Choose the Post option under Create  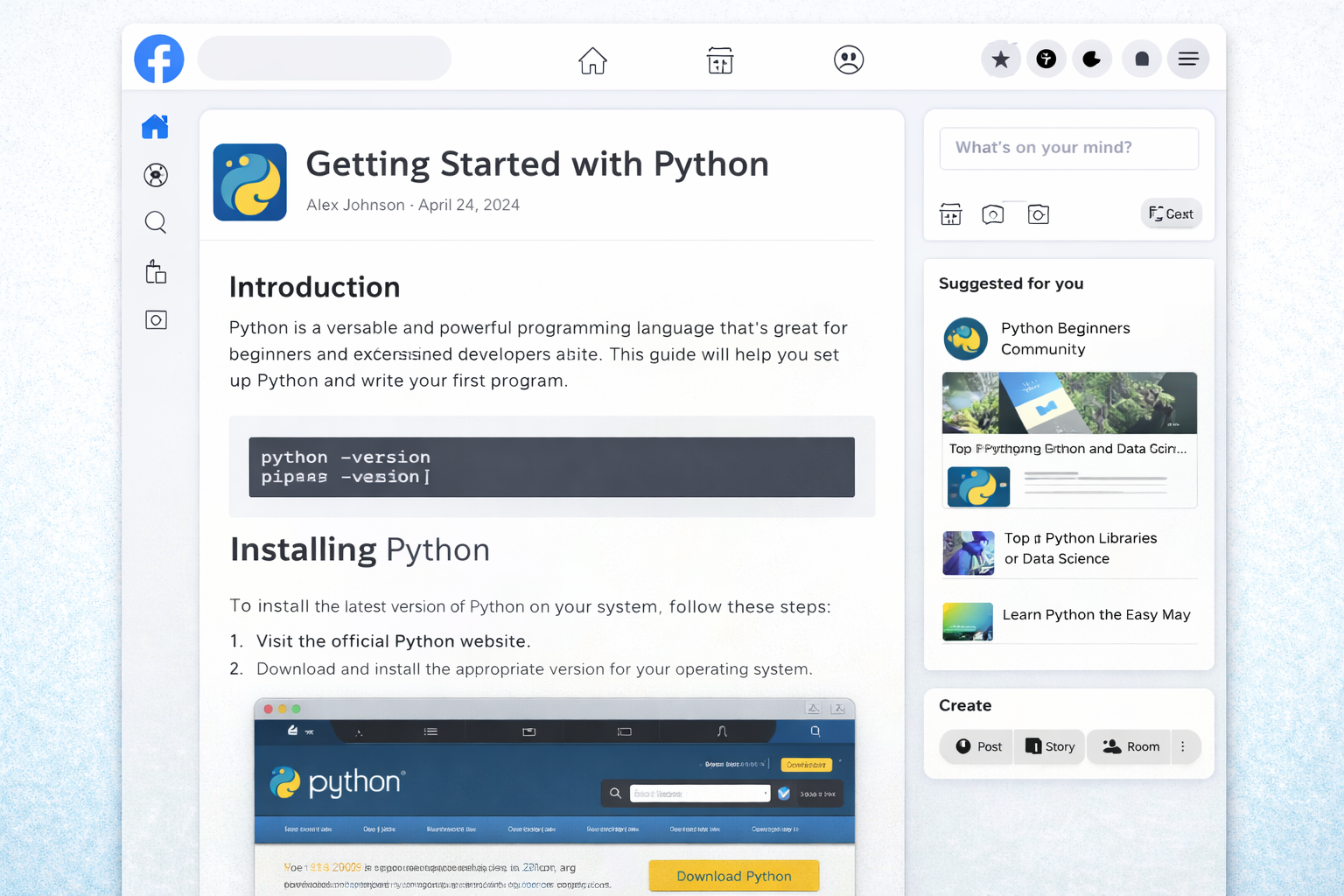[976, 746]
